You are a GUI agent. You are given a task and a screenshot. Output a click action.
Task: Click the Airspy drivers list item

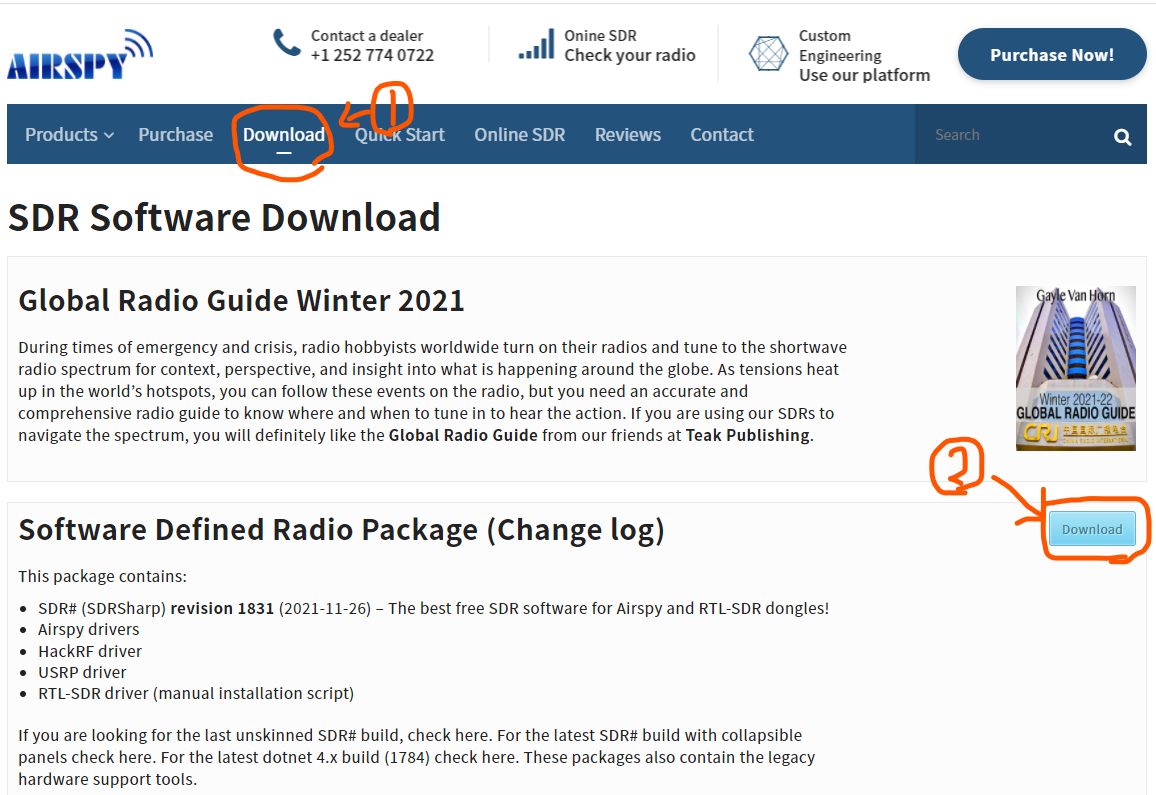tap(88, 630)
